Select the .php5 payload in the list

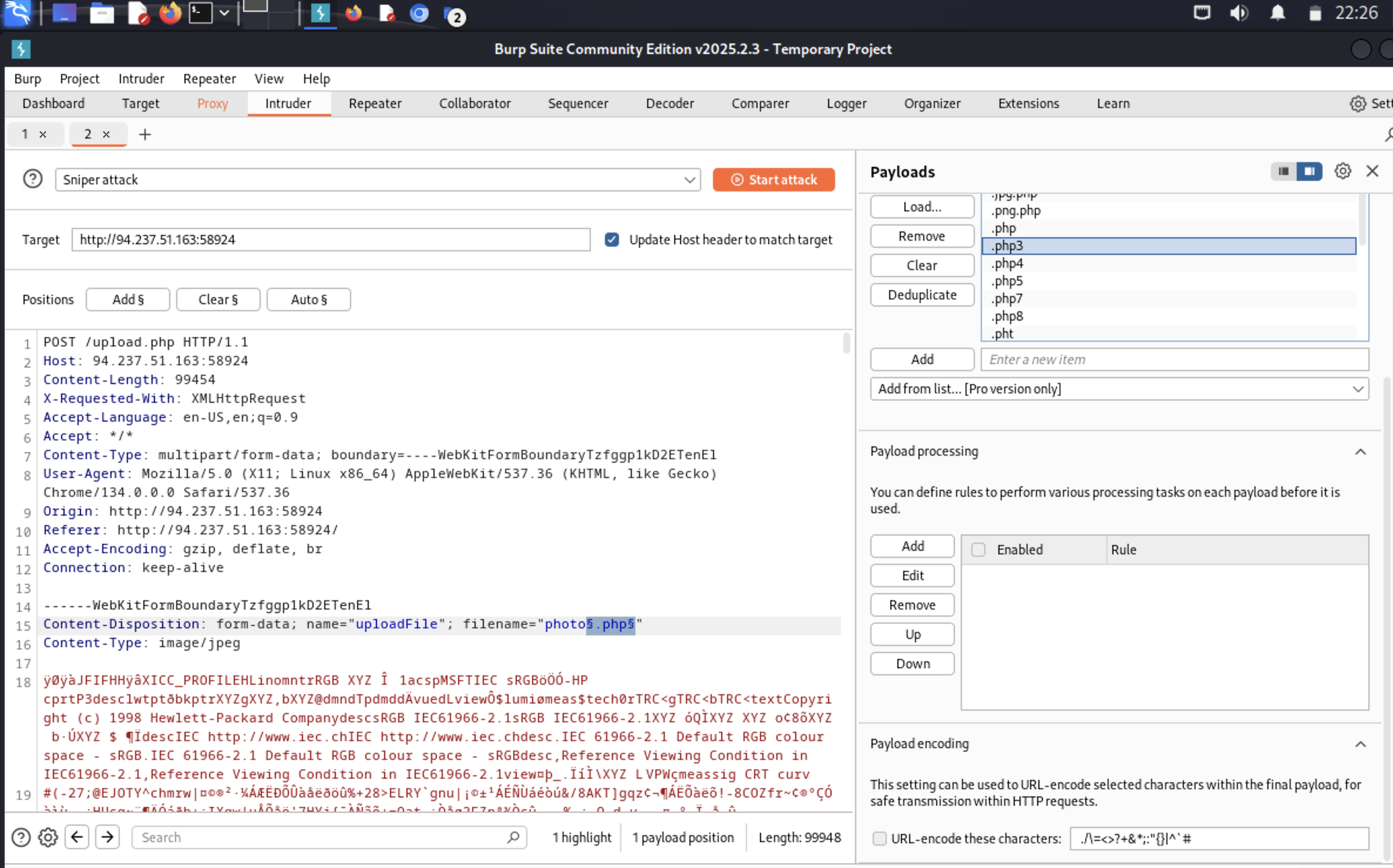[1169, 281]
